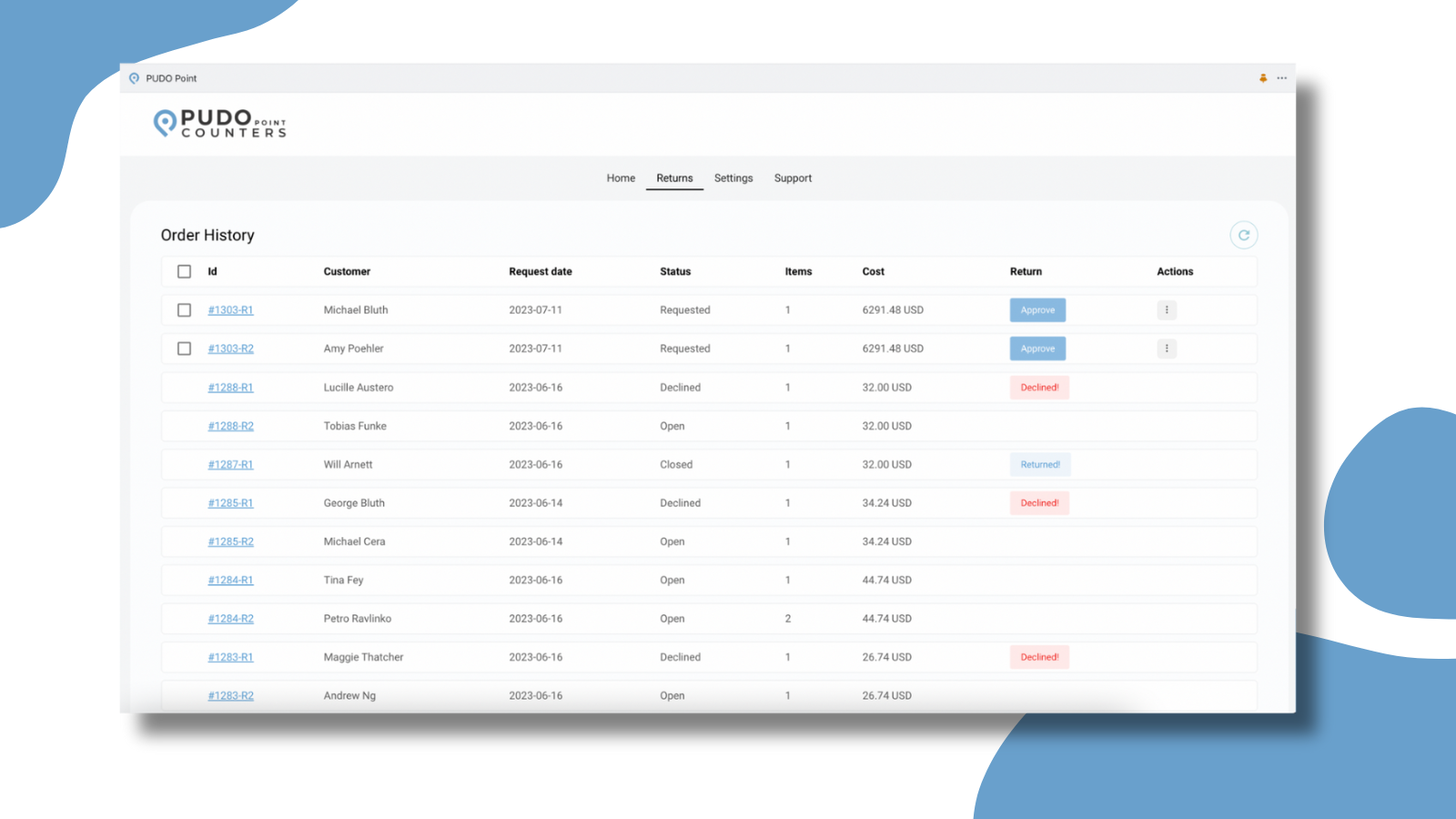Open order link #1303-R1

pyautogui.click(x=230, y=310)
